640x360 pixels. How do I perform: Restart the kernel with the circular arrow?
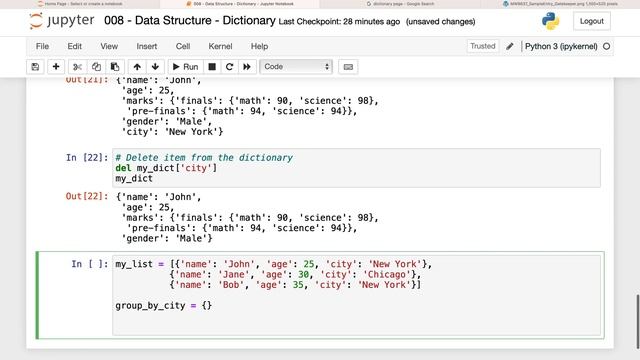tap(229, 67)
